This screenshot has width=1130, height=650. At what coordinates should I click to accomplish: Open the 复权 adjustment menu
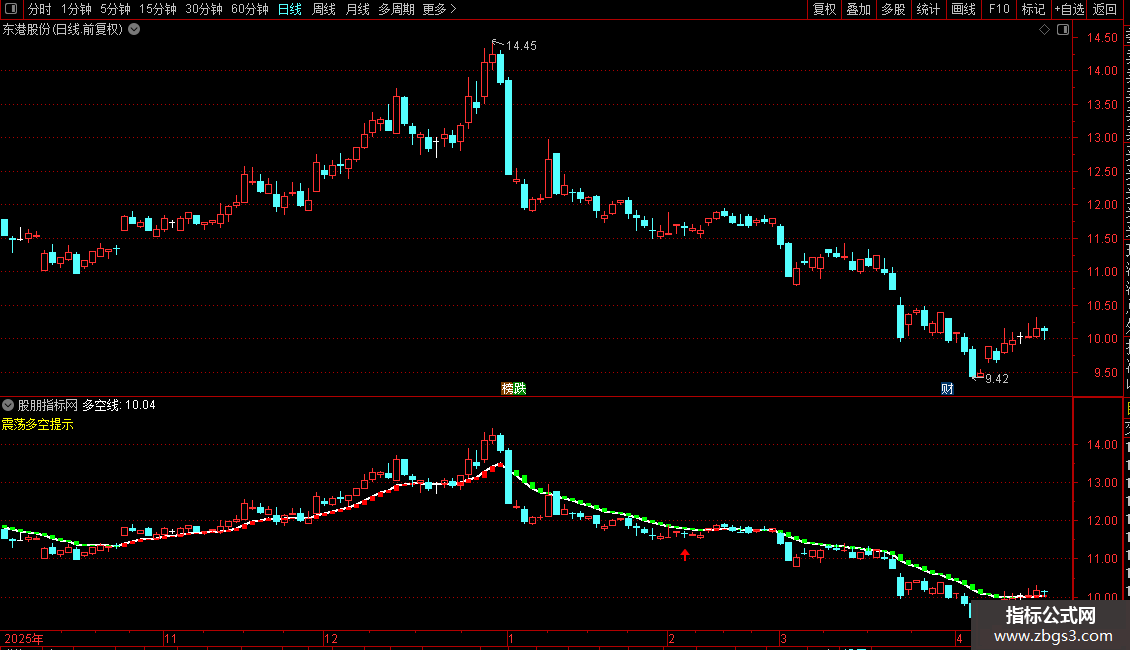(x=824, y=9)
